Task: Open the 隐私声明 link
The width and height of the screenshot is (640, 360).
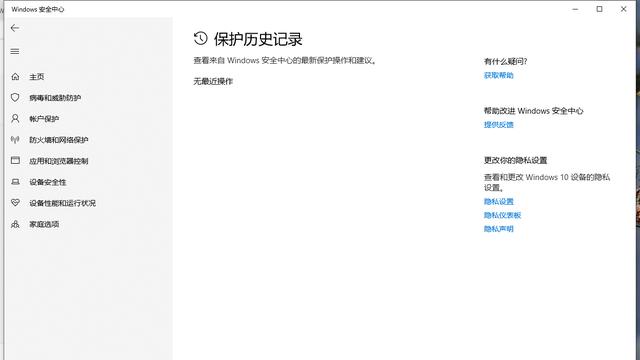Action: (498, 229)
